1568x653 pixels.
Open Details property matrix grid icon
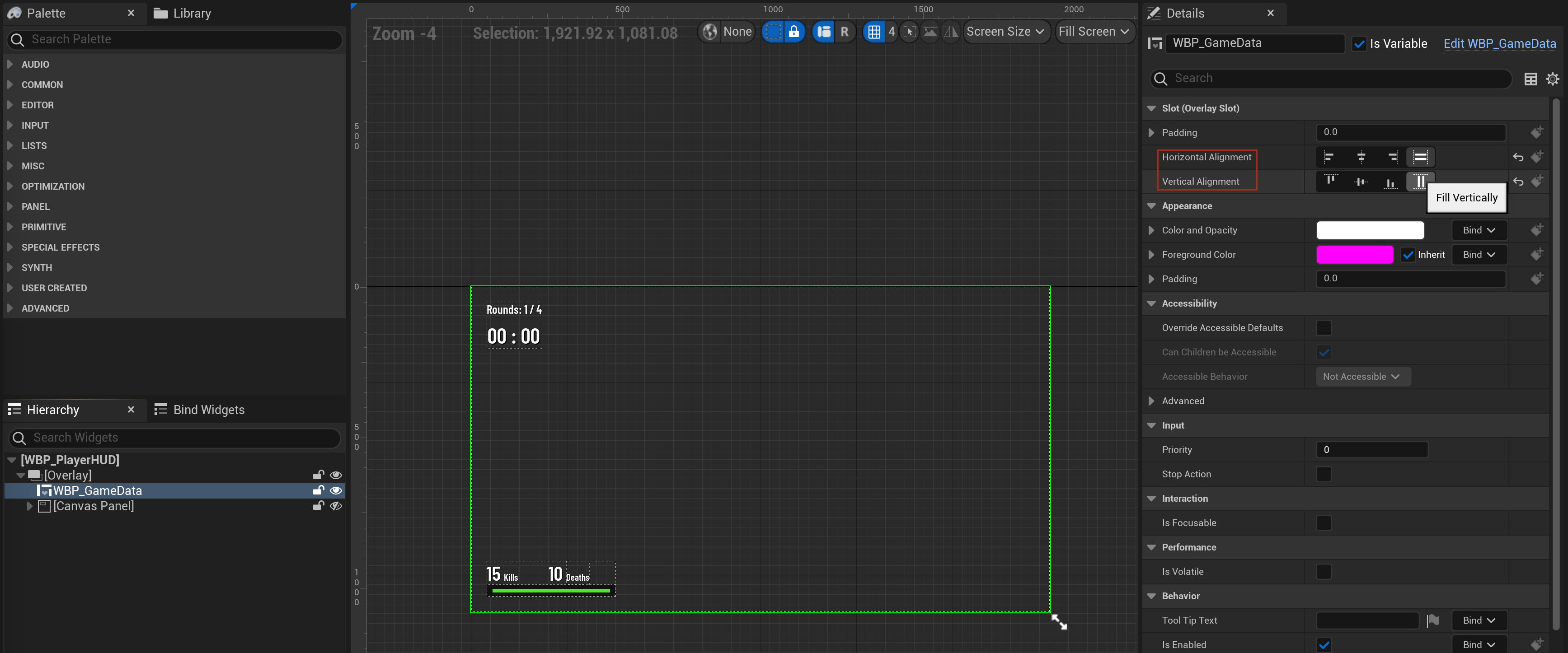pos(1530,79)
